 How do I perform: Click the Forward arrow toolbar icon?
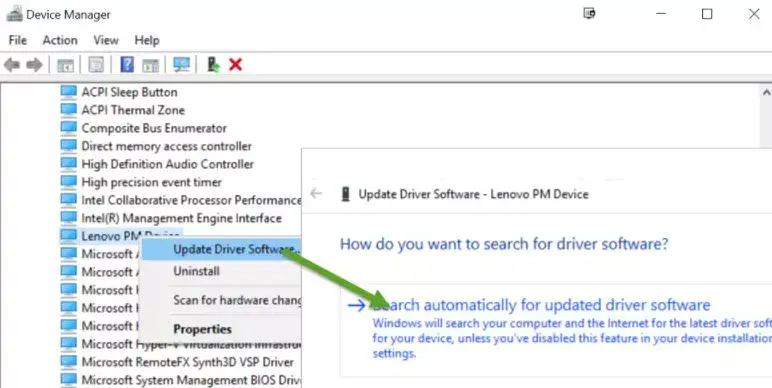[34, 65]
